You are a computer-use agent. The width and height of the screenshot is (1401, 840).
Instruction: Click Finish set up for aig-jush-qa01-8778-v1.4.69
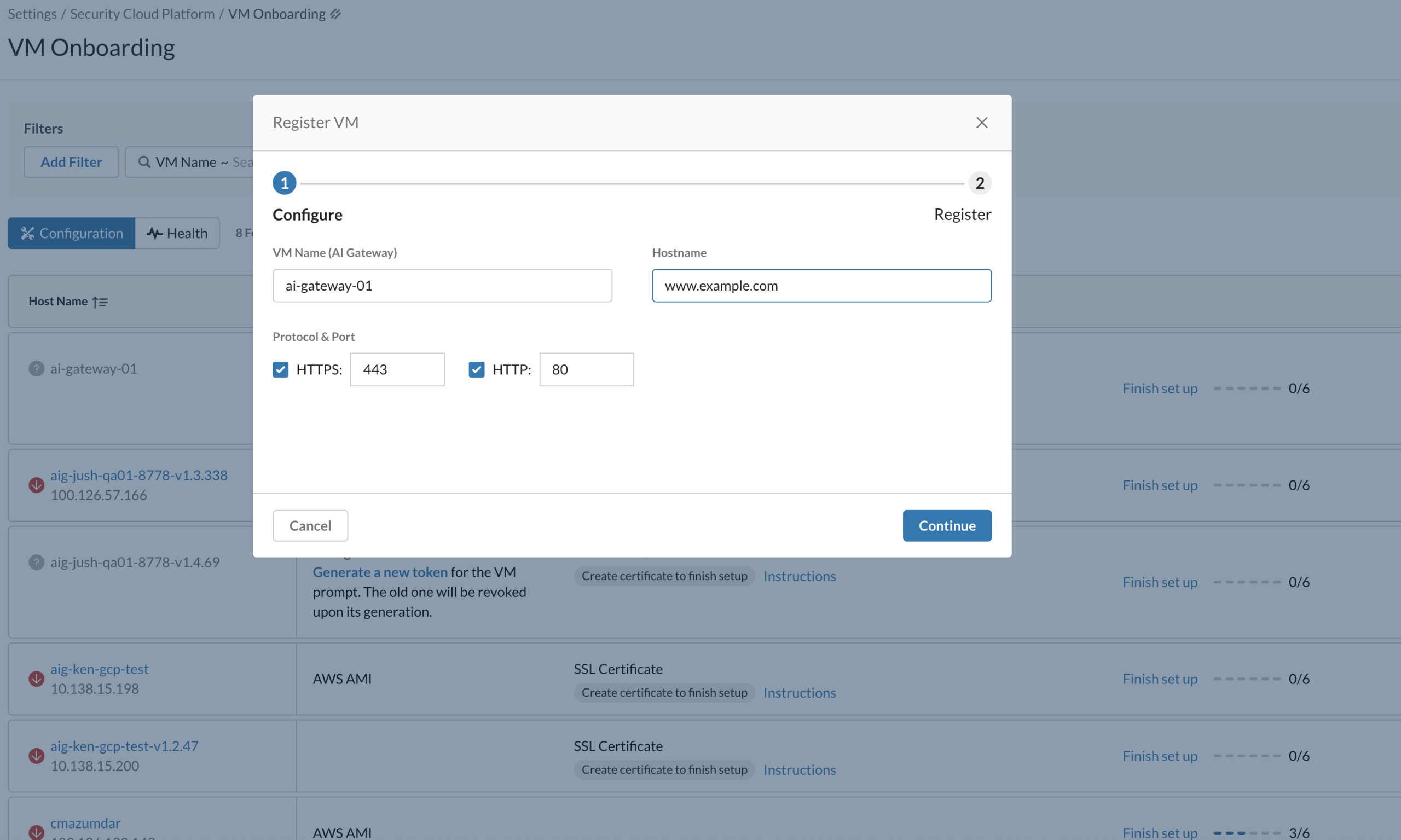pyautogui.click(x=1160, y=582)
